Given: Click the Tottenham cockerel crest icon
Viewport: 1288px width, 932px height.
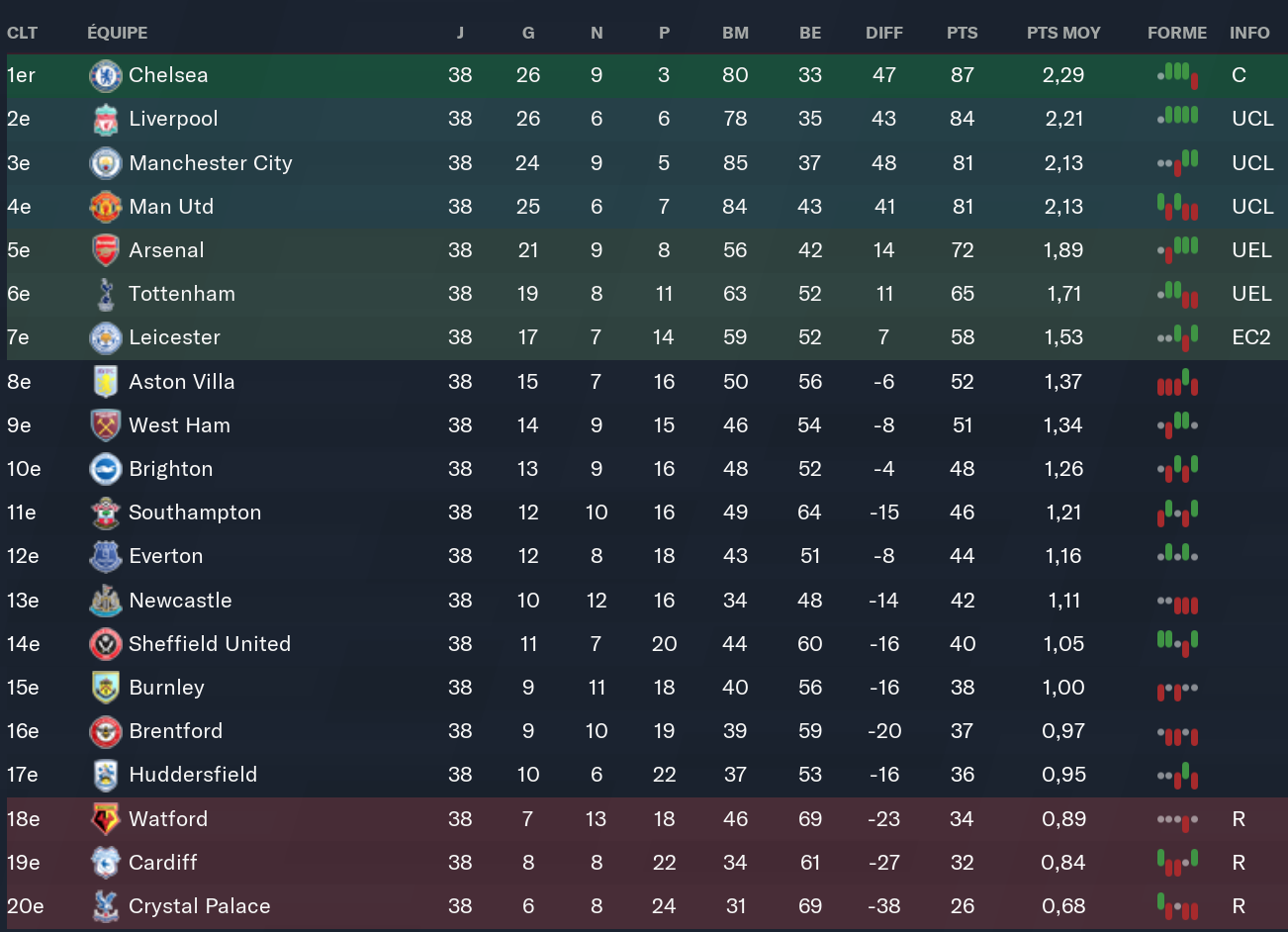Looking at the screenshot, I should 105,294.
